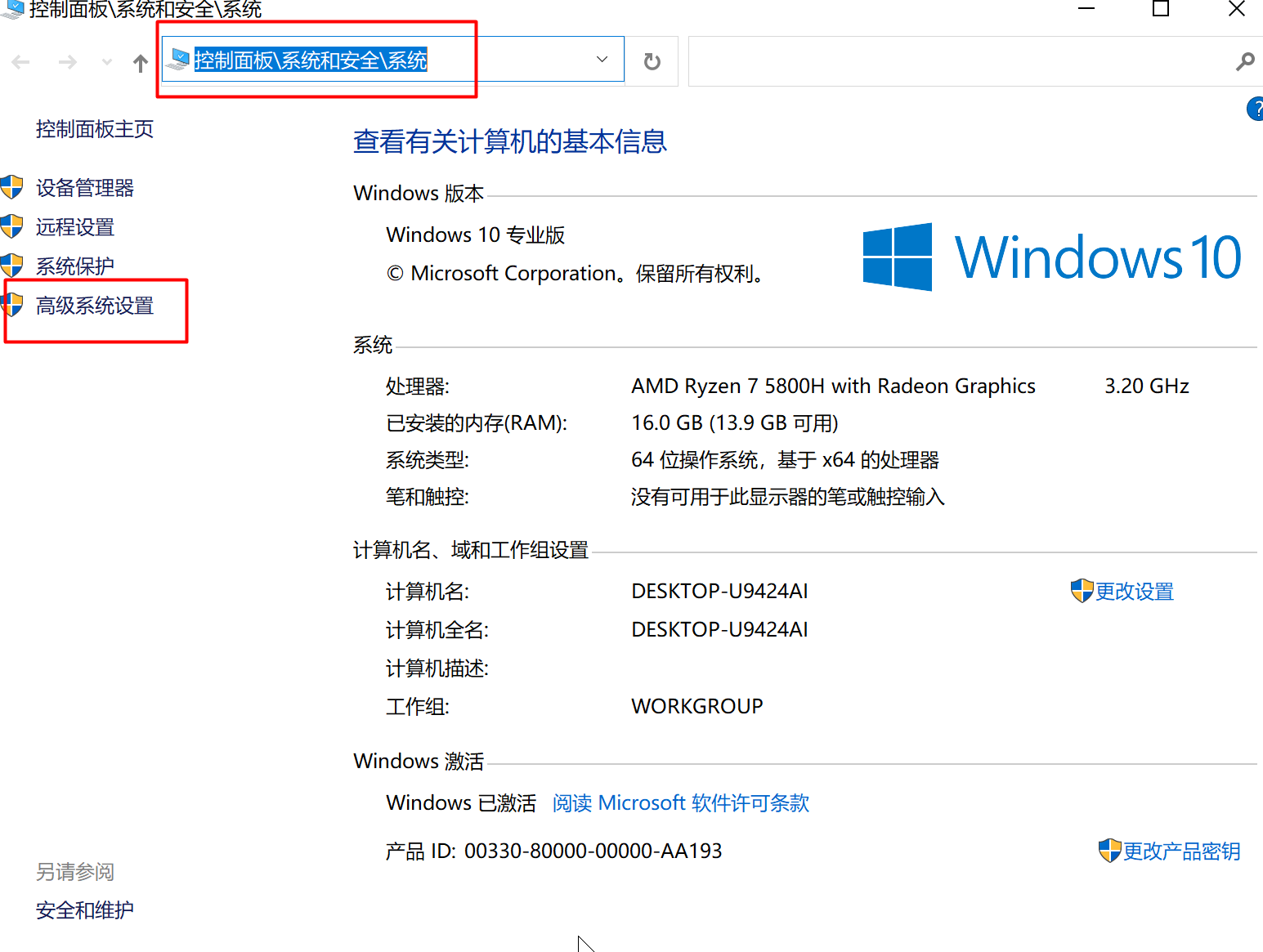Open help via the question mark icon
Viewport: 1263px width, 952px height.
coord(1255,109)
